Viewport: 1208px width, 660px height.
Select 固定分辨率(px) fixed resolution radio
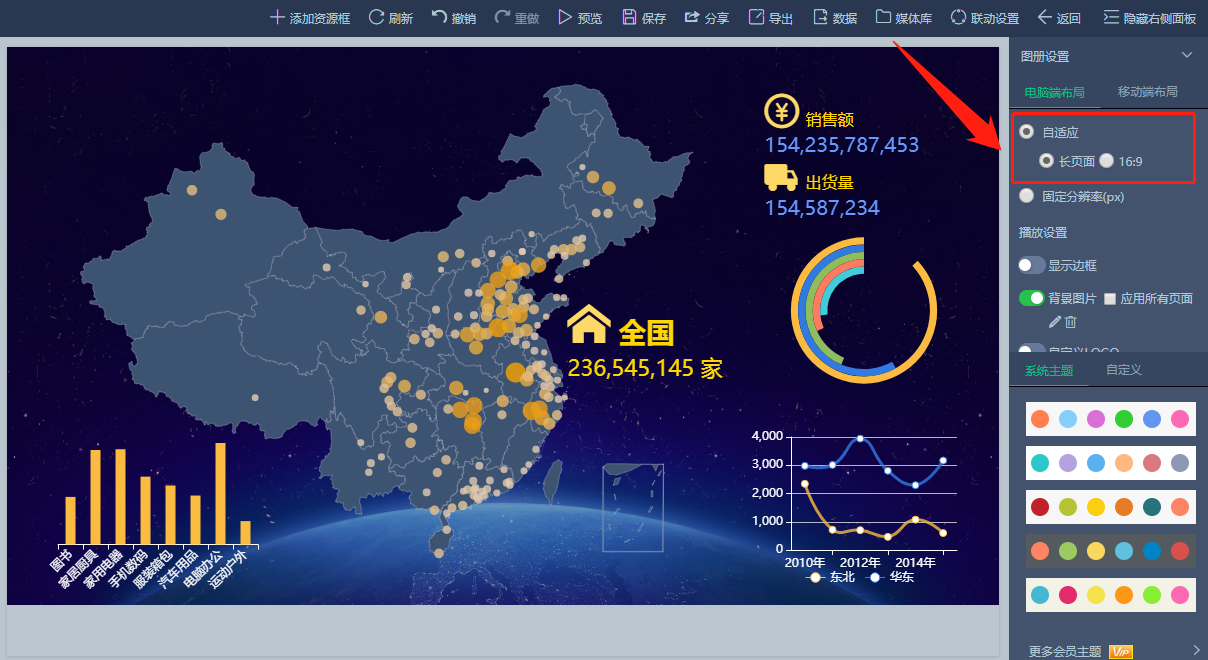click(x=1027, y=196)
